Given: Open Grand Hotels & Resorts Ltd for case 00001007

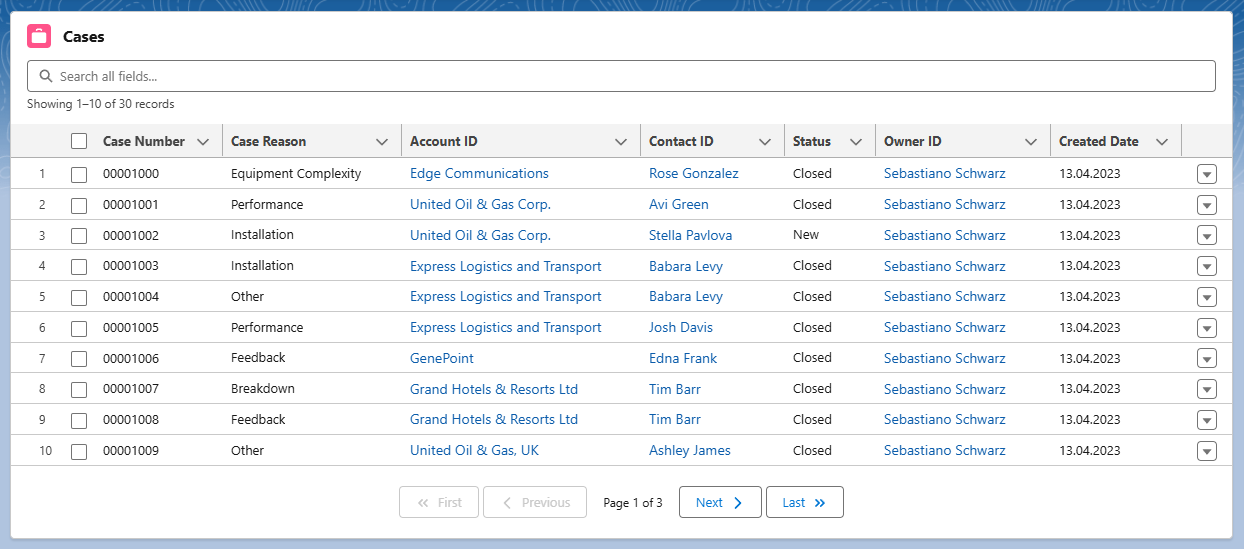Looking at the screenshot, I should 494,389.
